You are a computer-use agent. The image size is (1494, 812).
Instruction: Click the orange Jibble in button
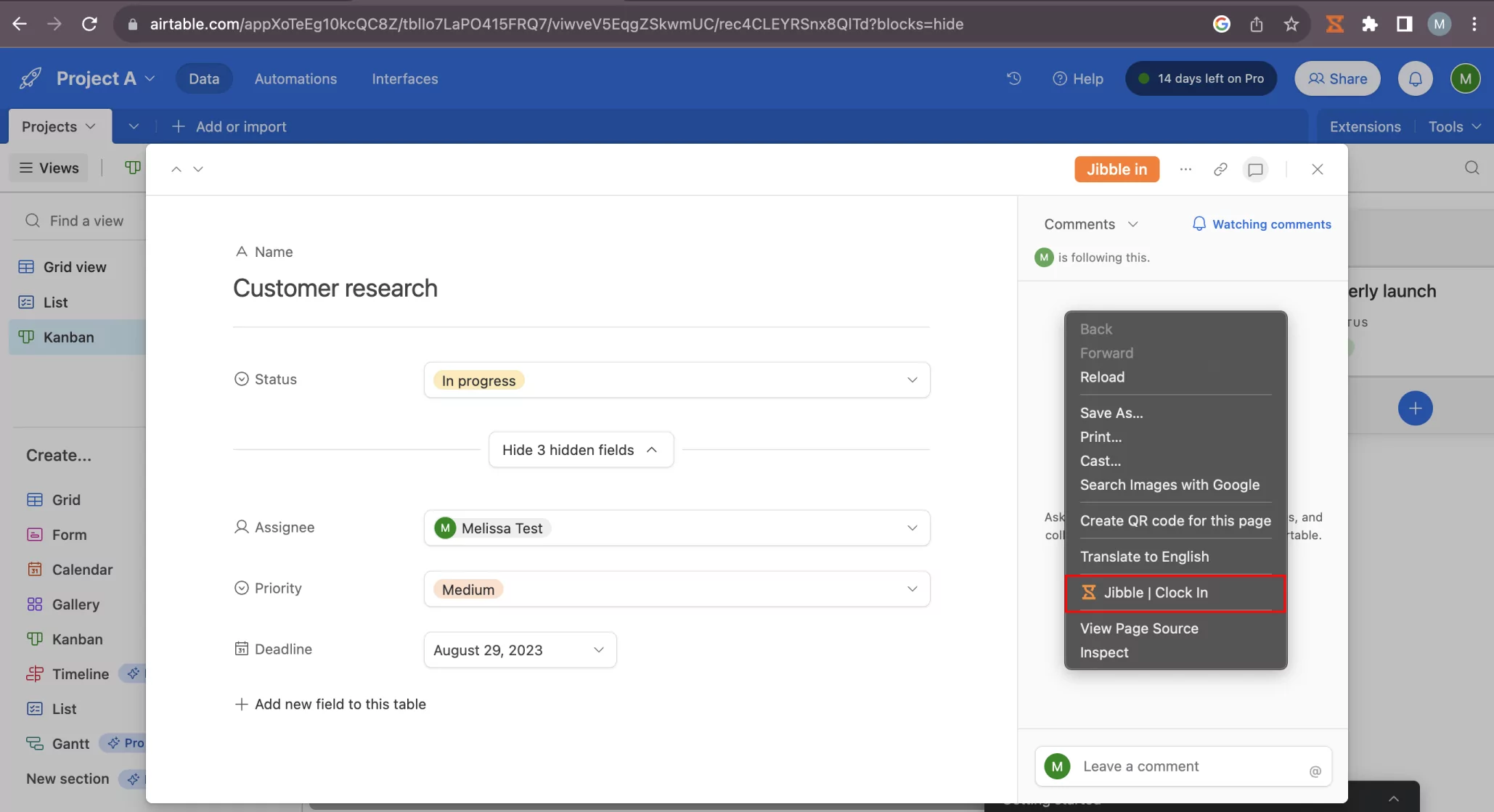(x=1117, y=169)
